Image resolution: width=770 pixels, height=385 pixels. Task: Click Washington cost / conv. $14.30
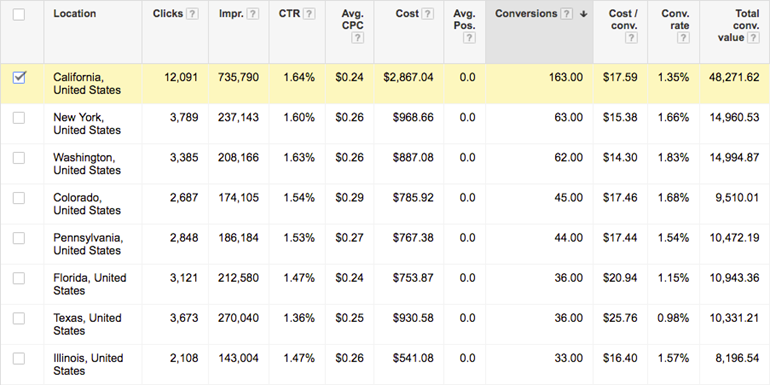[620, 158]
